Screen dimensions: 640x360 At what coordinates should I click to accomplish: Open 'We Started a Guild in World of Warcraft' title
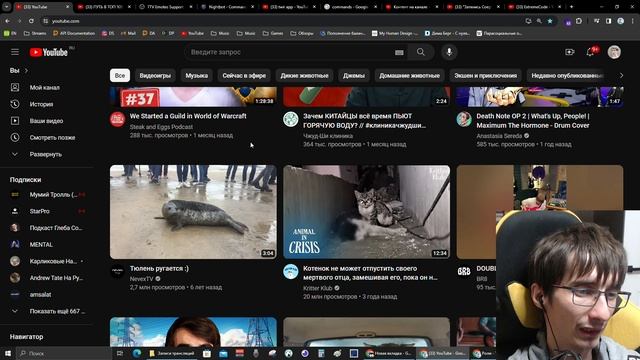188,116
